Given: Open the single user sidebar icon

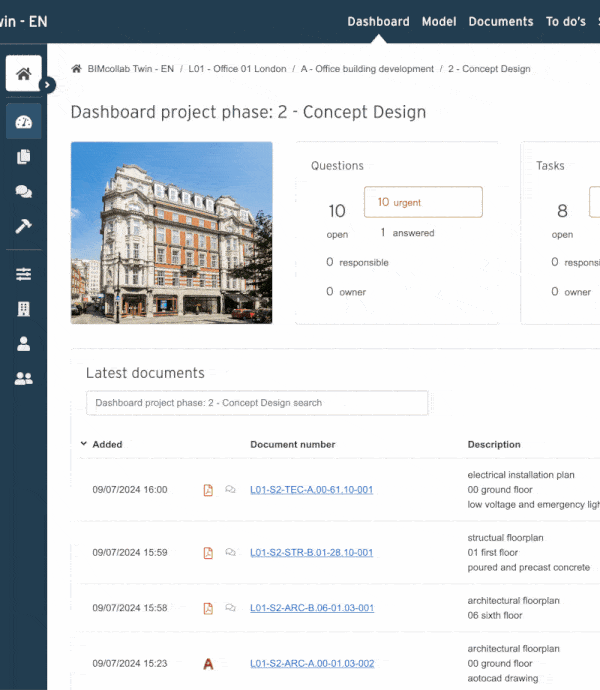Looking at the screenshot, I should click(24, 344).
